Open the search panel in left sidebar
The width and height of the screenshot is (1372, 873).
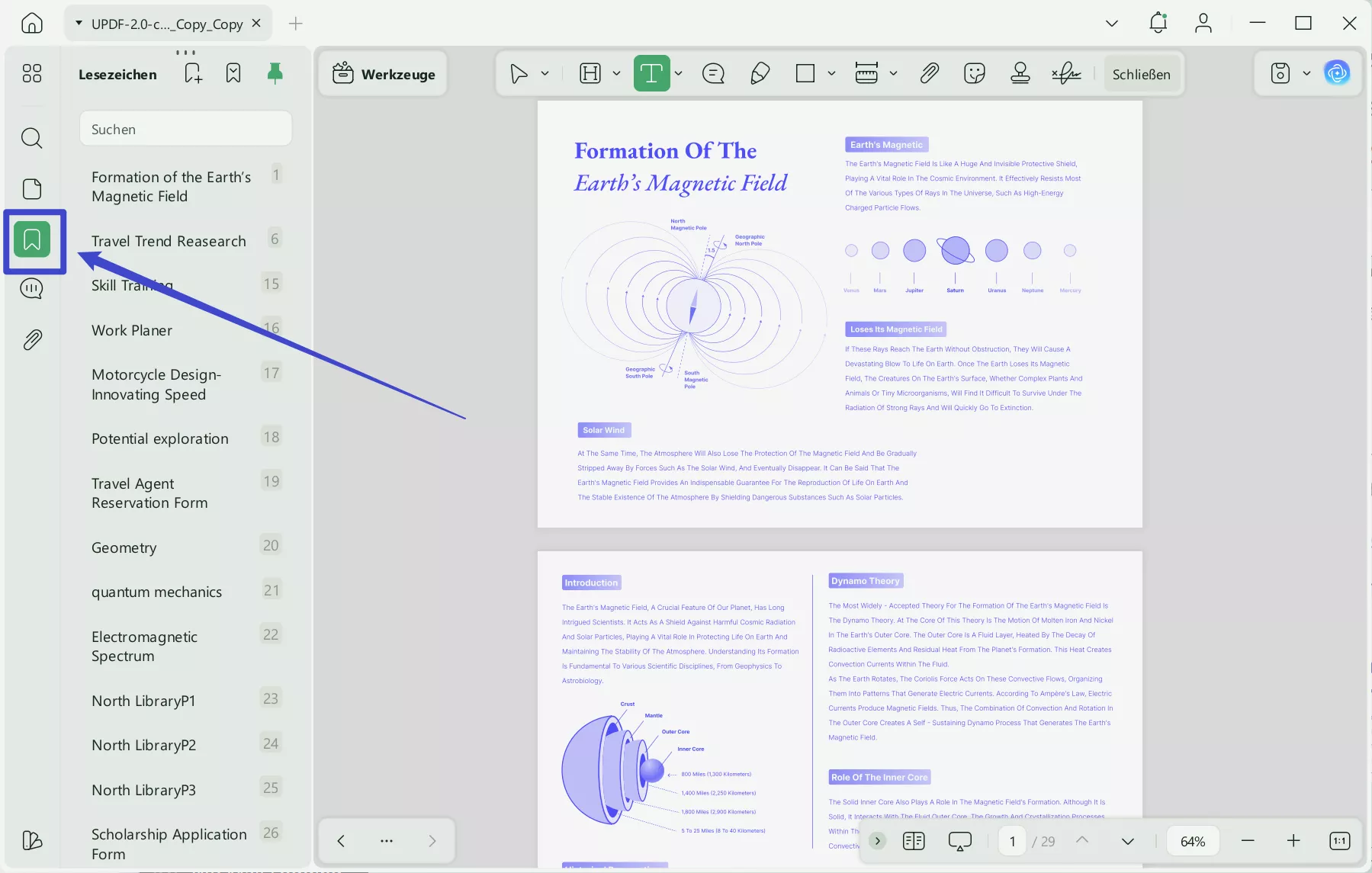click(x=32, y=138)
